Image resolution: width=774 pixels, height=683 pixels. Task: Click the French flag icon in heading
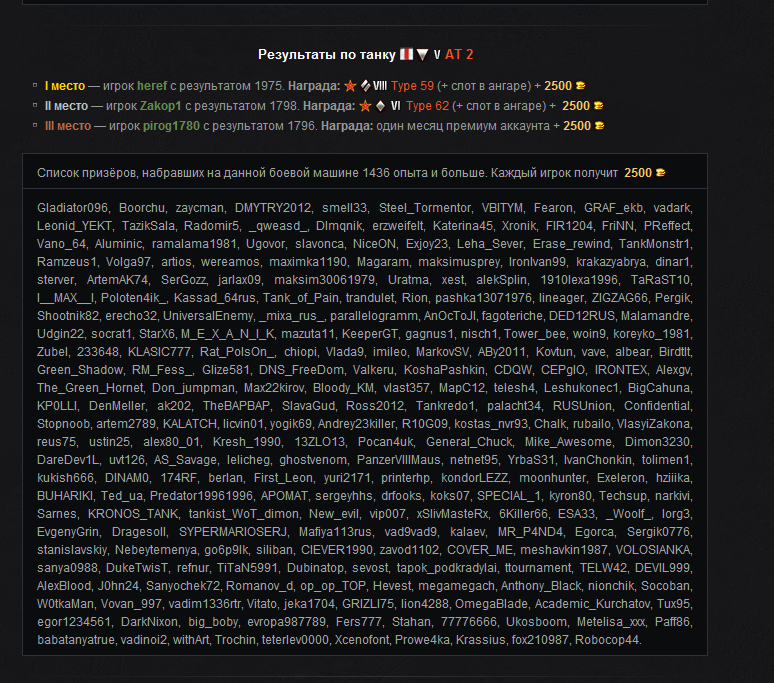pos(406,54)
